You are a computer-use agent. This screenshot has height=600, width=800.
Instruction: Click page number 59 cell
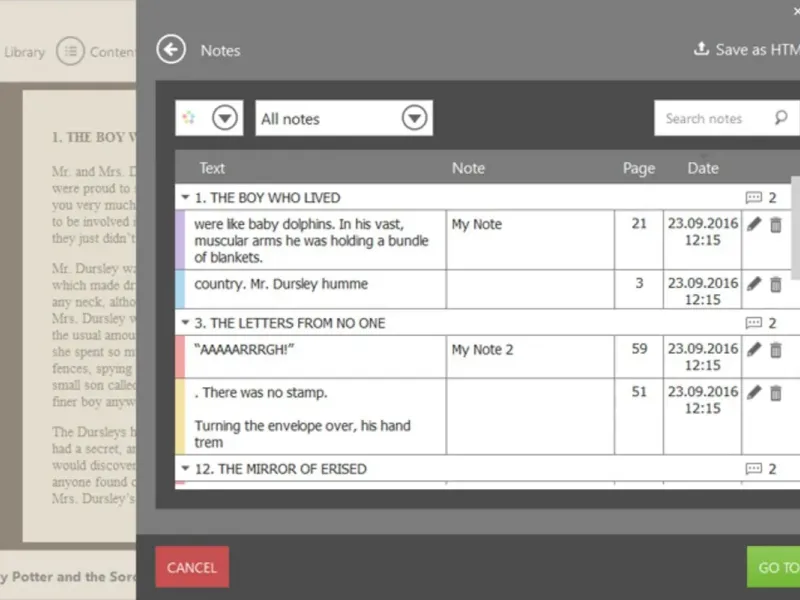pyautogui.click(x=639, y=357)
